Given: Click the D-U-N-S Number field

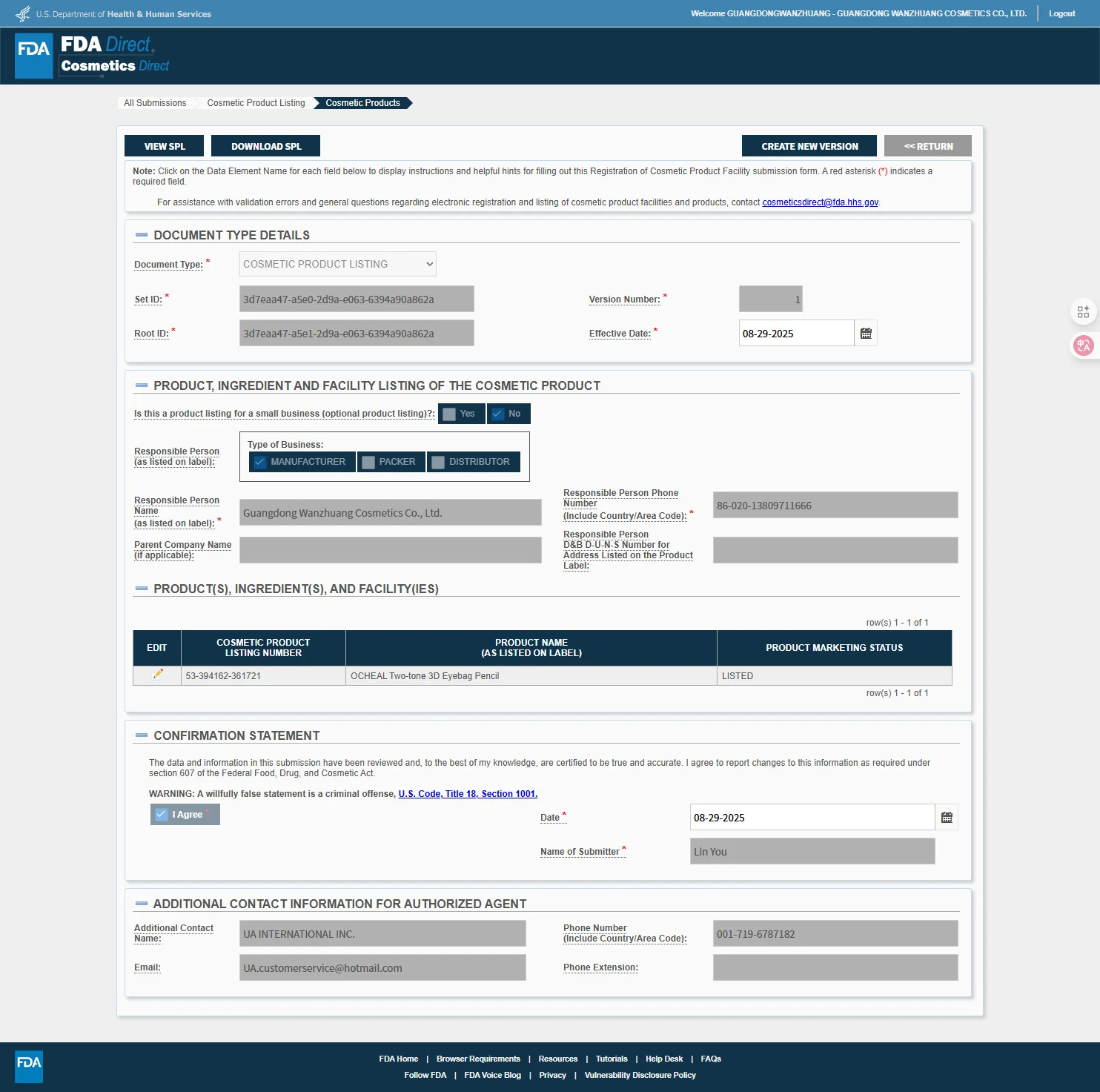Looking at the screenshot, I should [x=835, y=550].
